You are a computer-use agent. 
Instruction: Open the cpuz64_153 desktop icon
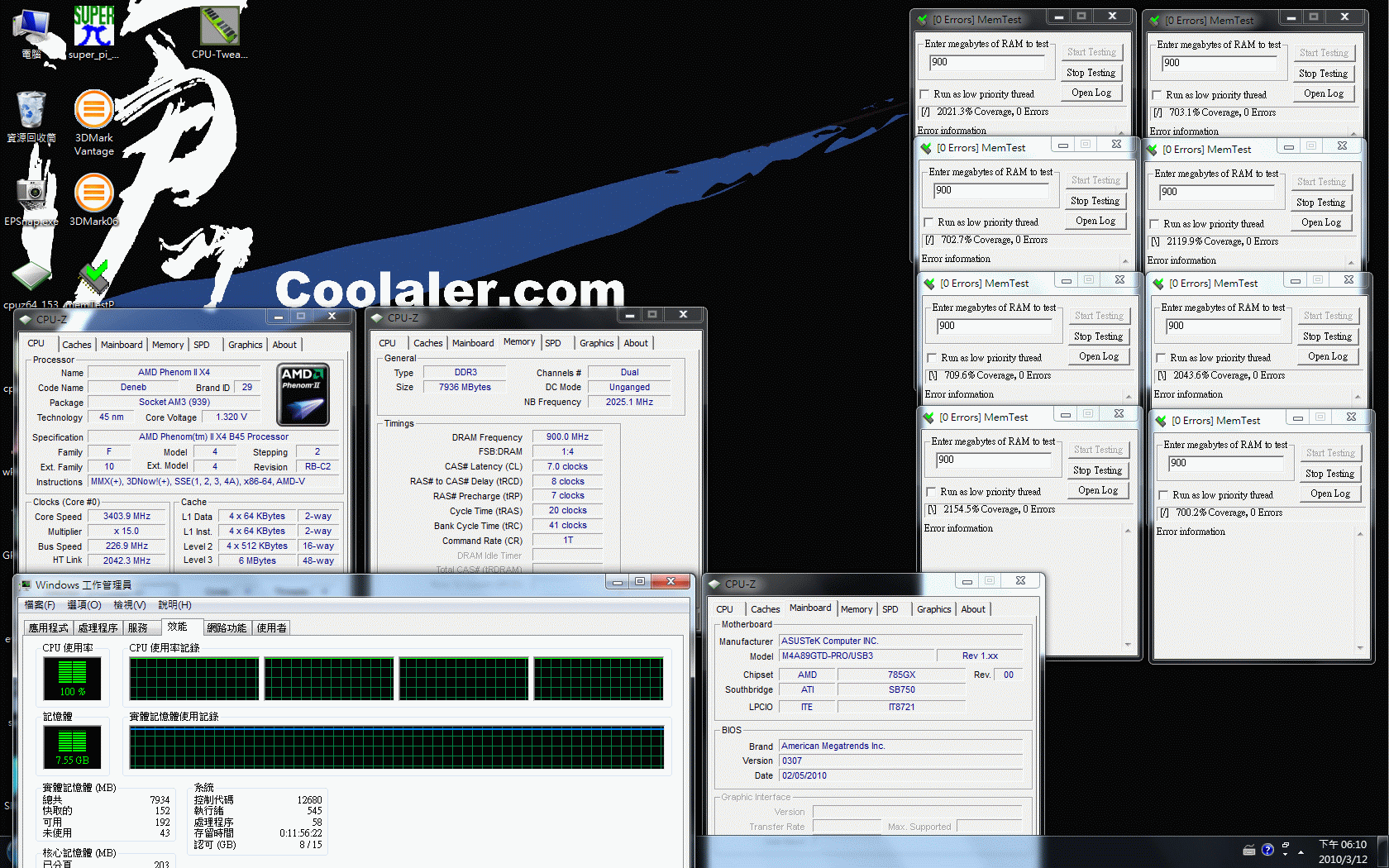[x=31, y=285]
